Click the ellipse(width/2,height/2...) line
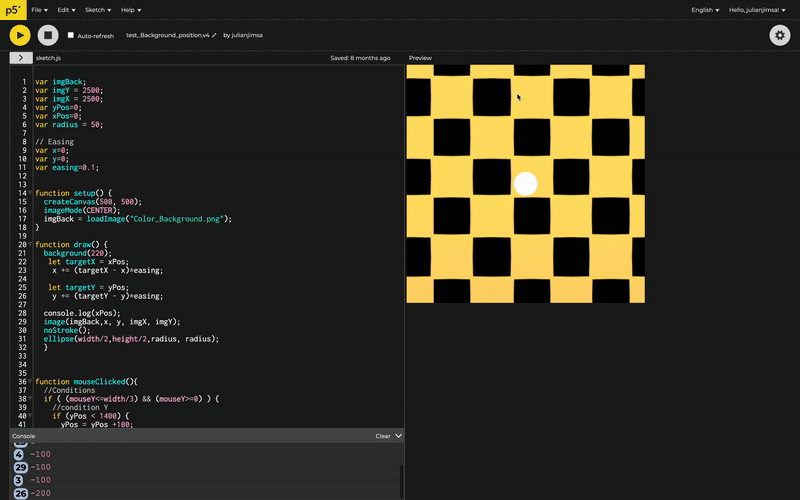Image resolution: width=800 pixels, height=500 pixels. tap(131, 339)
